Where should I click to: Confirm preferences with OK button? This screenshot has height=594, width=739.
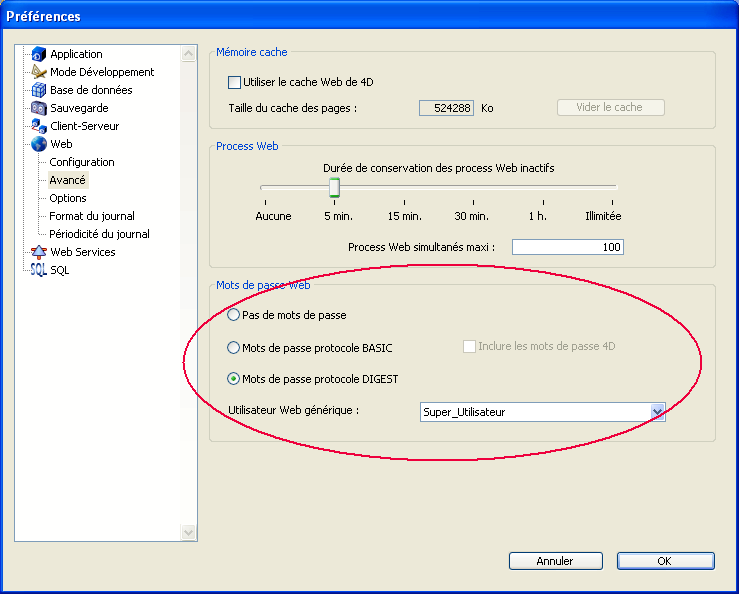[664, 561]
